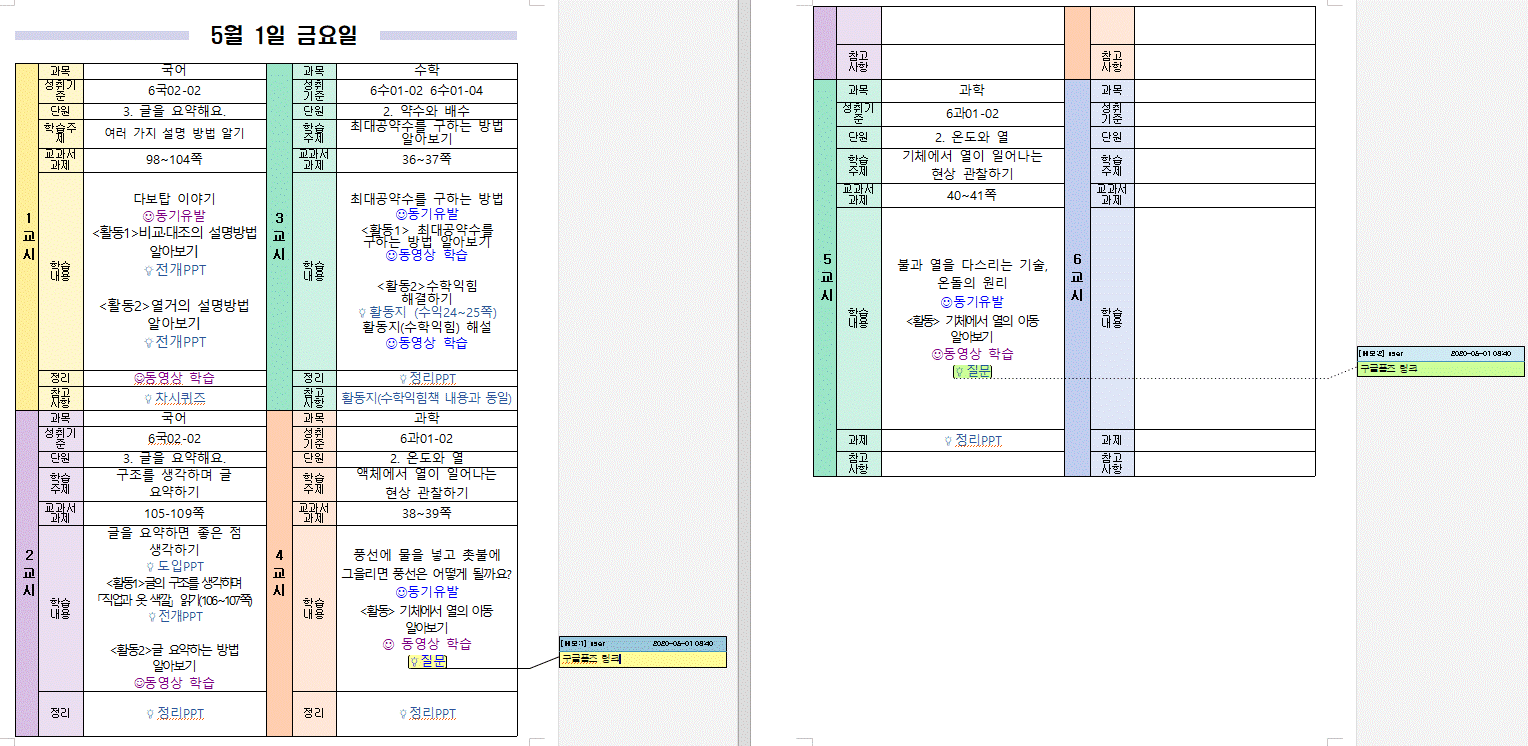1528x746 pixels.
Task: Click the 6교시 period label cell
Action: point(1077,278)
